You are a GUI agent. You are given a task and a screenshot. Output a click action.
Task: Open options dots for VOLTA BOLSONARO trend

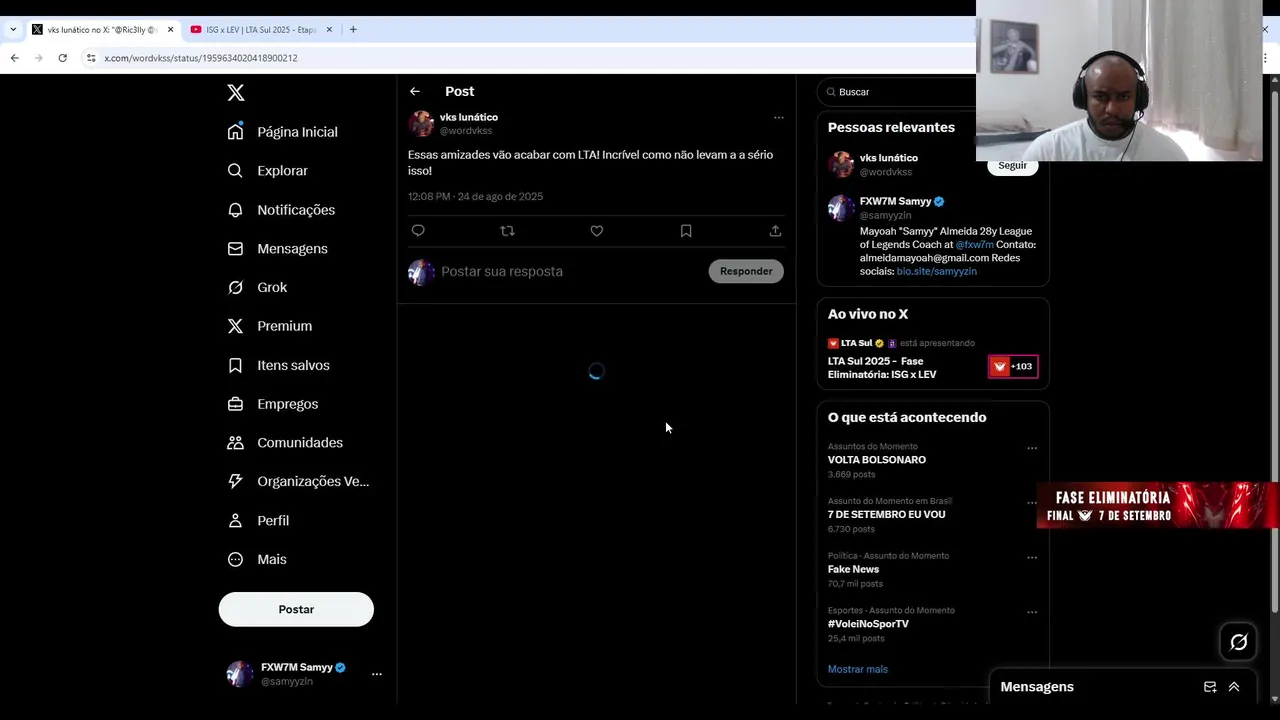(x=1032, y=448)
